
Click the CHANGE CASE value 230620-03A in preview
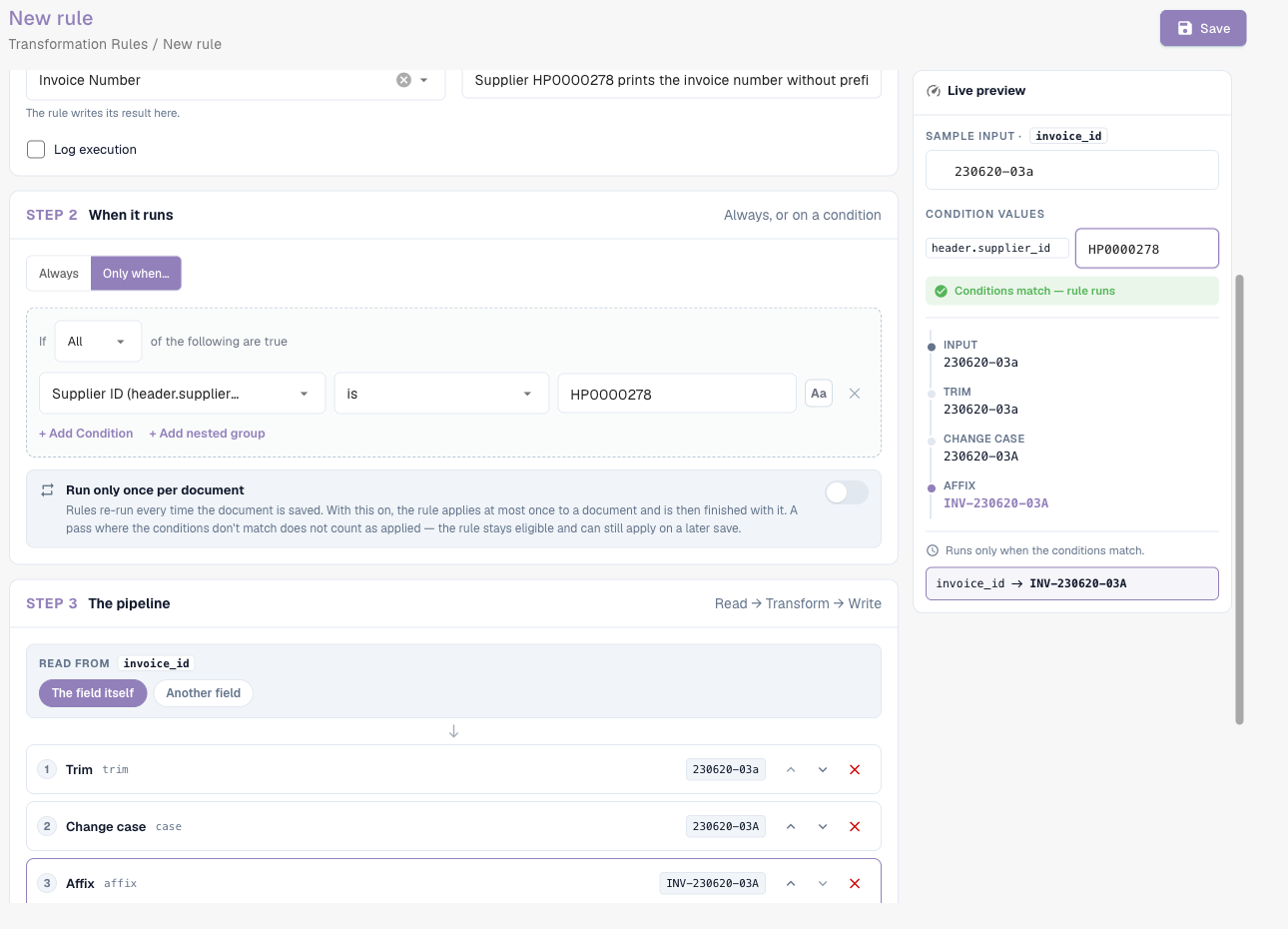(x=981, y=457)
